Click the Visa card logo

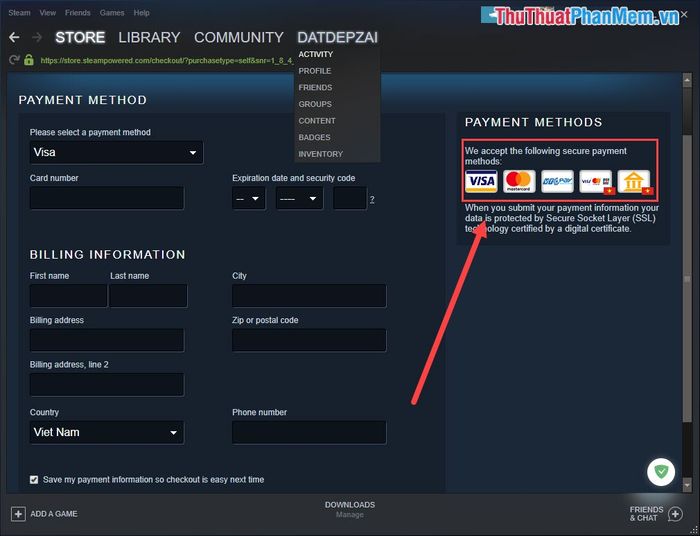[481, 181]
